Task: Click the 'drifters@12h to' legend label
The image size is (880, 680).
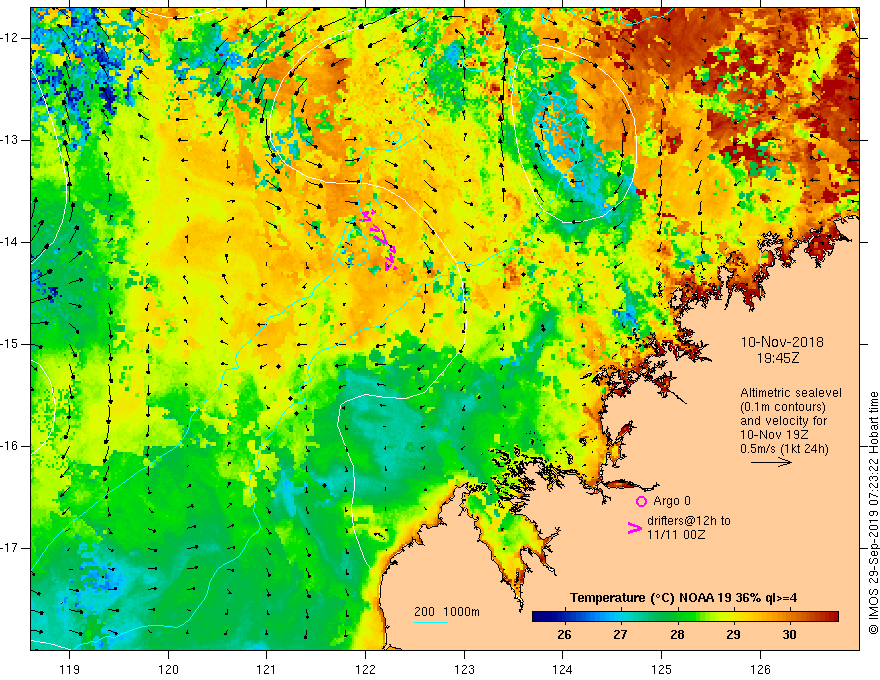Action: coord(689,521)
